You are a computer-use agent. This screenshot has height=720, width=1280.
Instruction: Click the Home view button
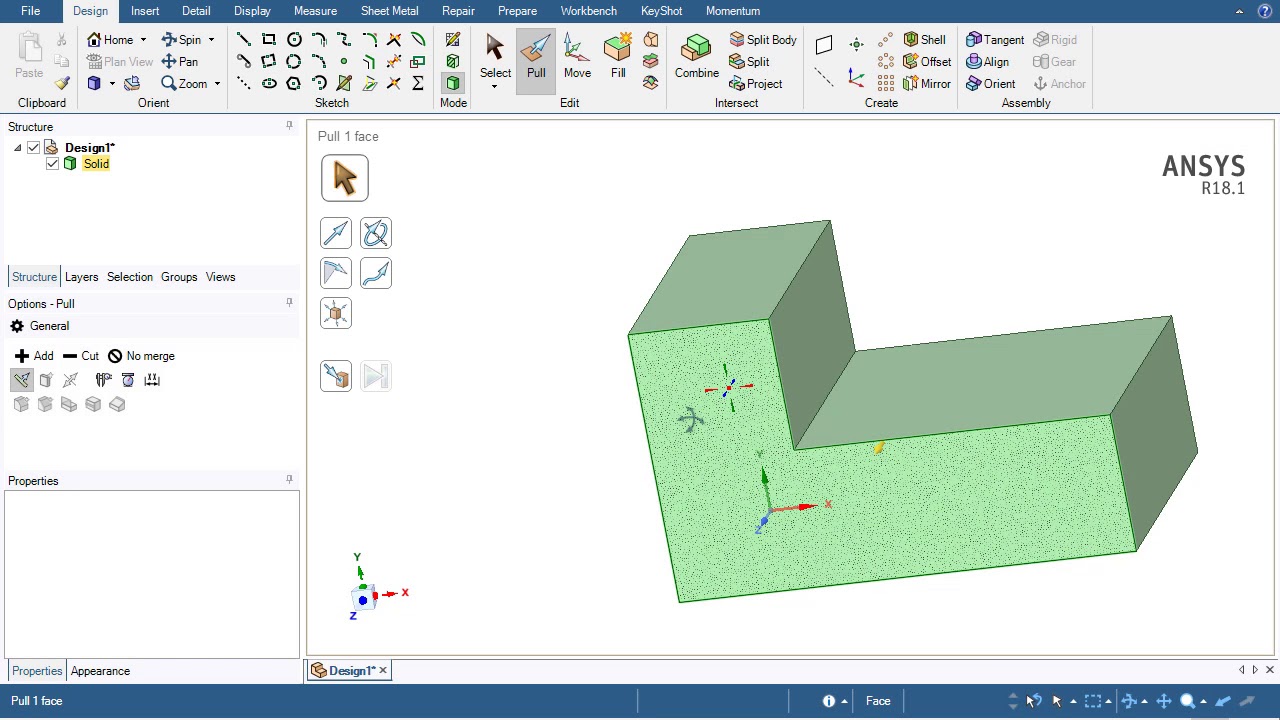point(110,40)
